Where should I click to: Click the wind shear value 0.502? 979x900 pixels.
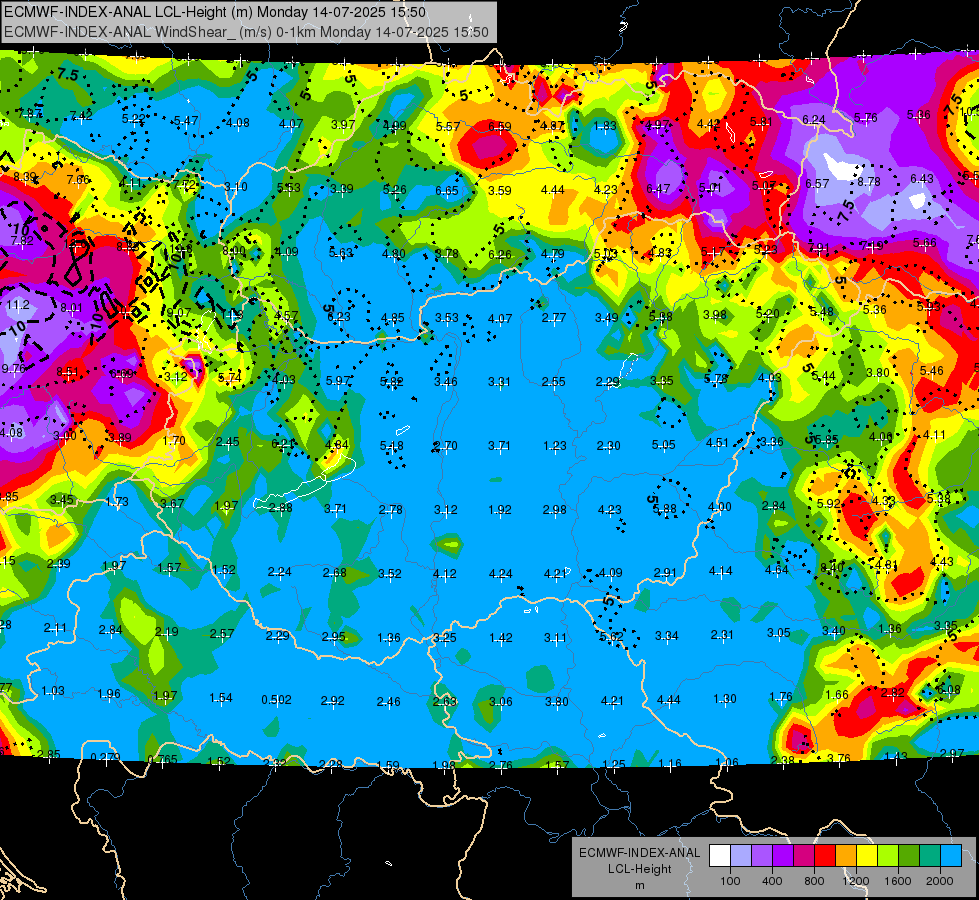(276, 700)
